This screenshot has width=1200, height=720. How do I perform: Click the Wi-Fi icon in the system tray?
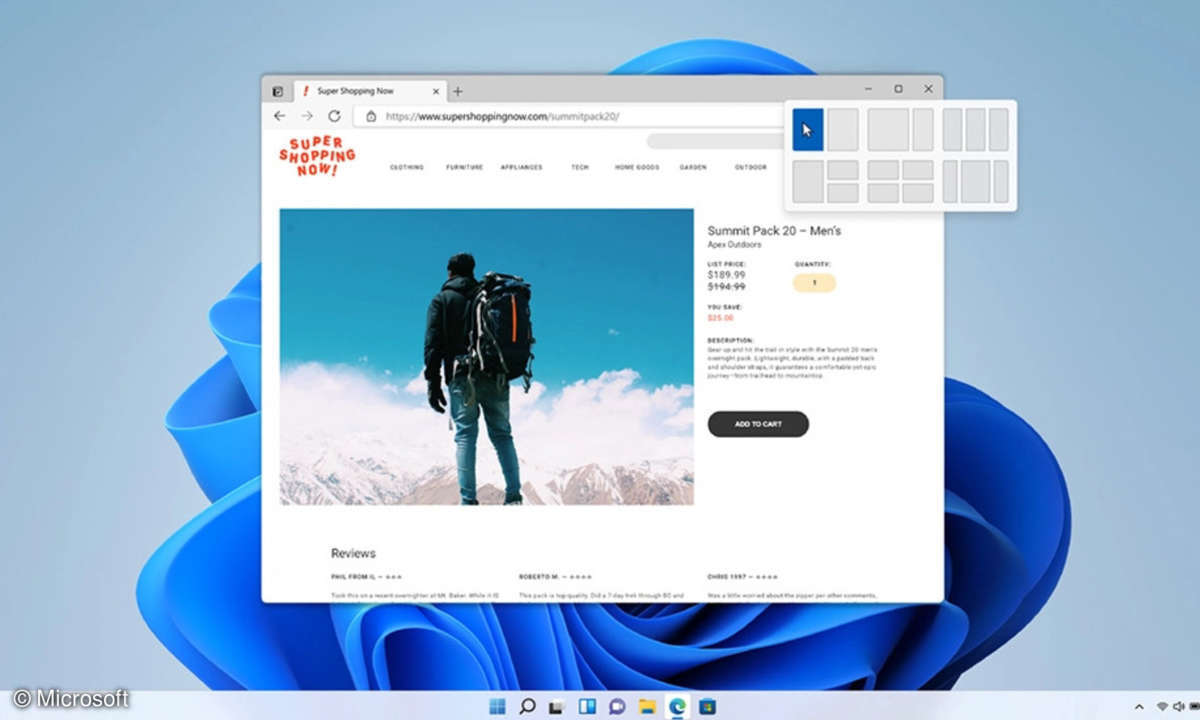click(x=1162, y=707)
